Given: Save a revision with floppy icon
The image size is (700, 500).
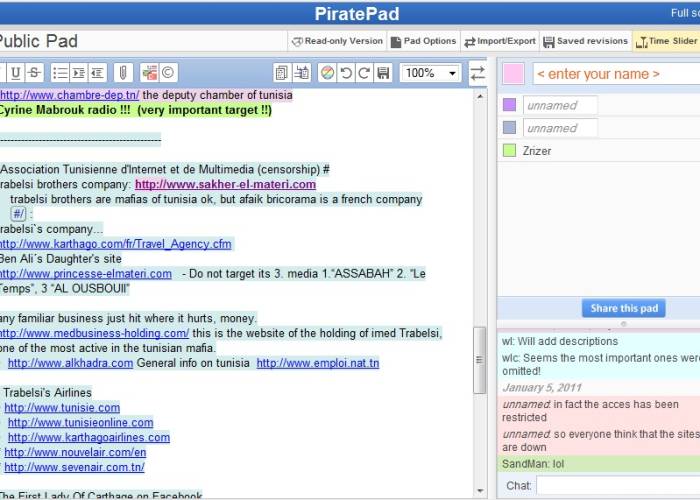Looking at the screenshot, I should 383,73.
